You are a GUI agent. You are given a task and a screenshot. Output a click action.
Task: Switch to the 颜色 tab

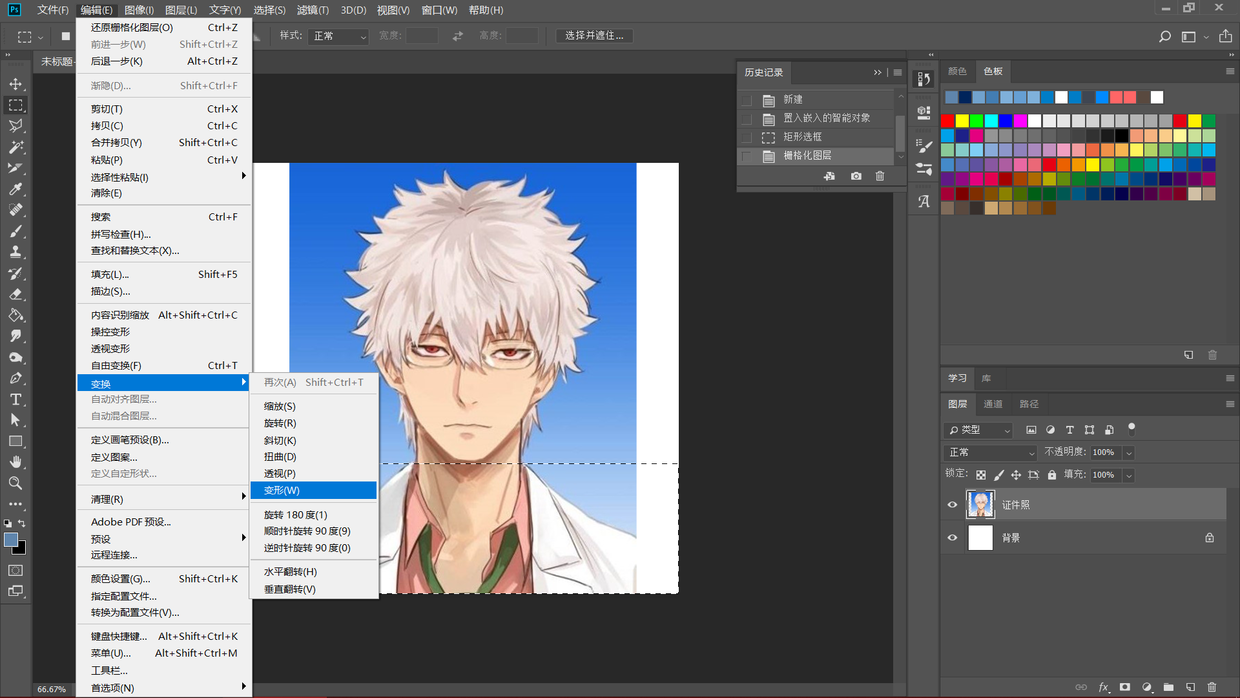pos(957,71)
